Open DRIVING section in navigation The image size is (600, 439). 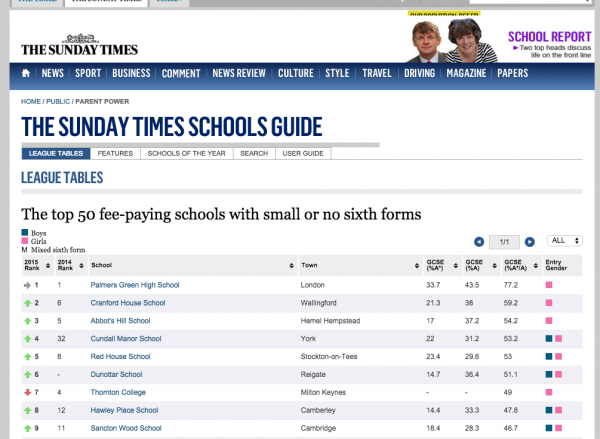419,73
